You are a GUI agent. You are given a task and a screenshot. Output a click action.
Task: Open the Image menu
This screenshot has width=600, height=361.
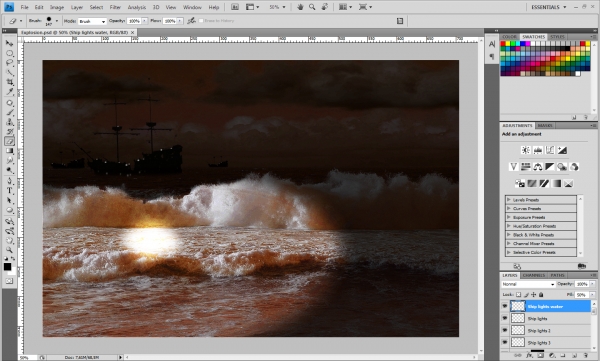click(x=57, y=7)
